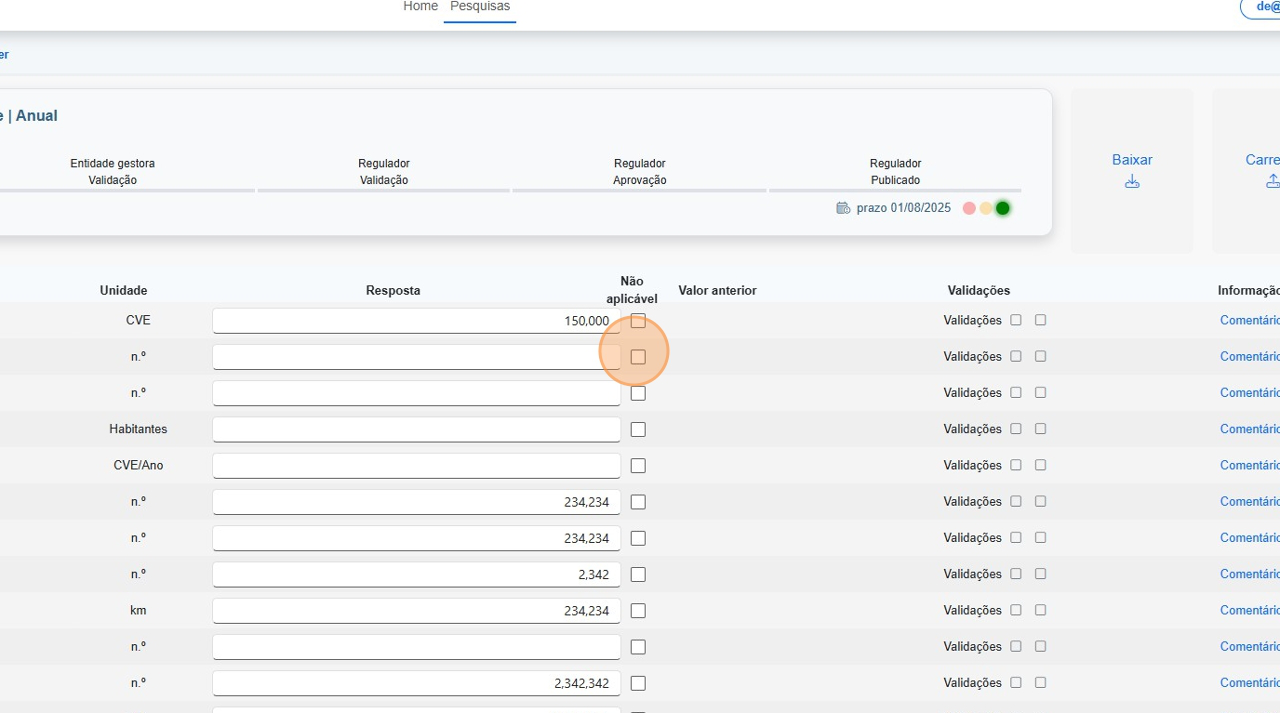Click the green status indicator dot
The image size is (1280, 713).
[x=1002, y=208]
